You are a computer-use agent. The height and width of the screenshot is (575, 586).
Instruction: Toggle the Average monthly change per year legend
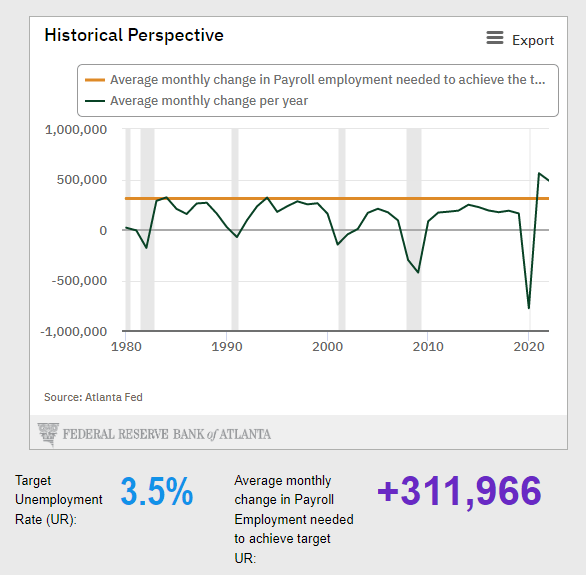click(196, 101)
